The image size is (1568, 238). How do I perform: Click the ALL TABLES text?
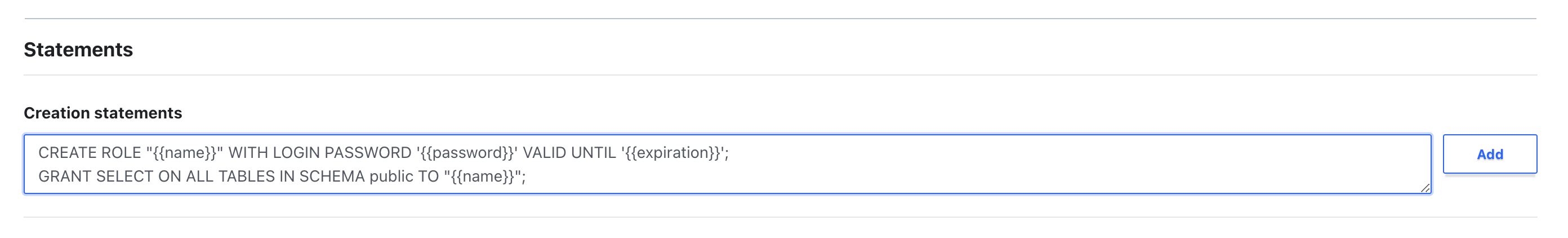[x=230, y=177]
